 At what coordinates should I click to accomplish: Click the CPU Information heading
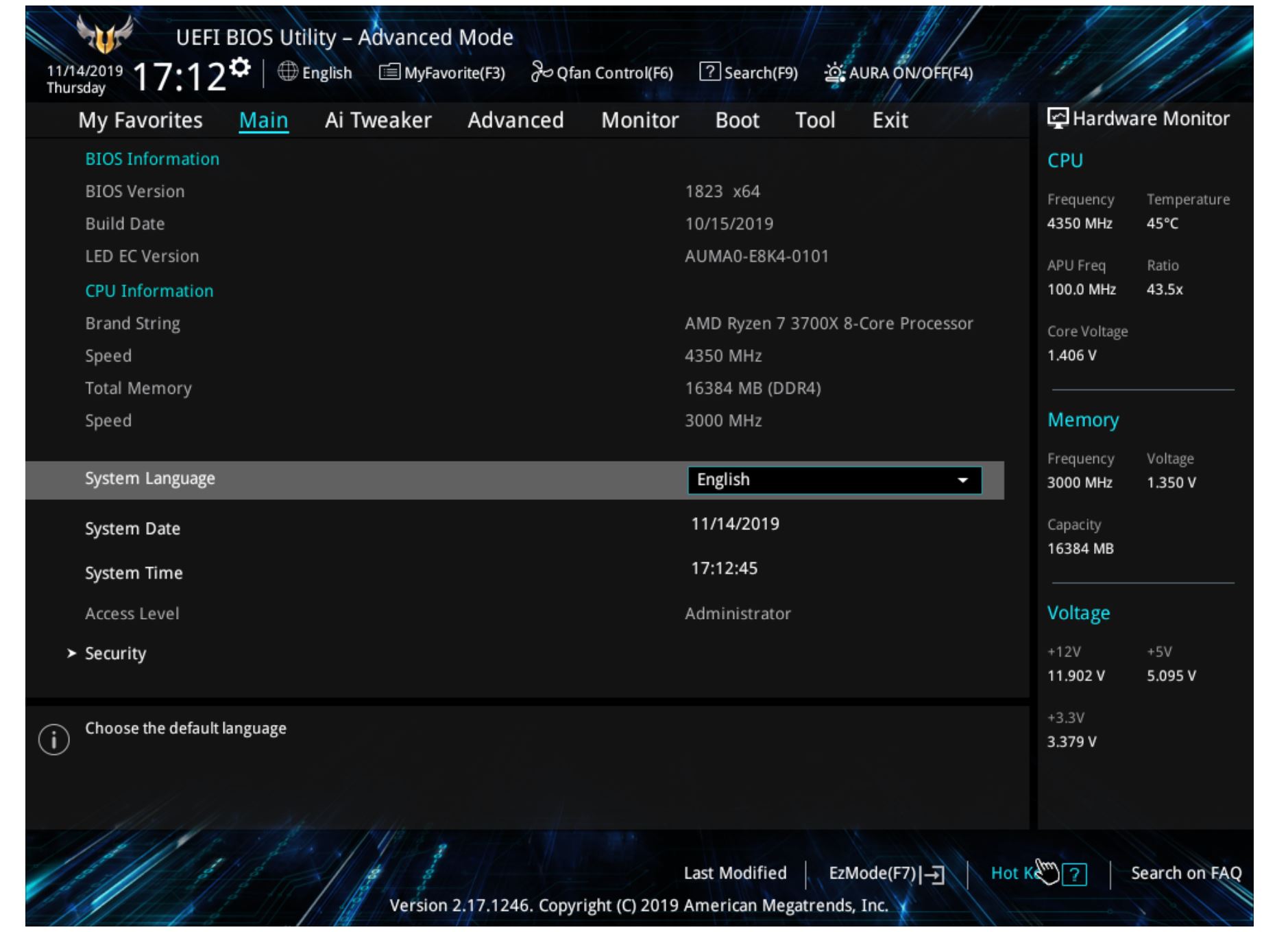pyautogui.click(x=149, y=291)
